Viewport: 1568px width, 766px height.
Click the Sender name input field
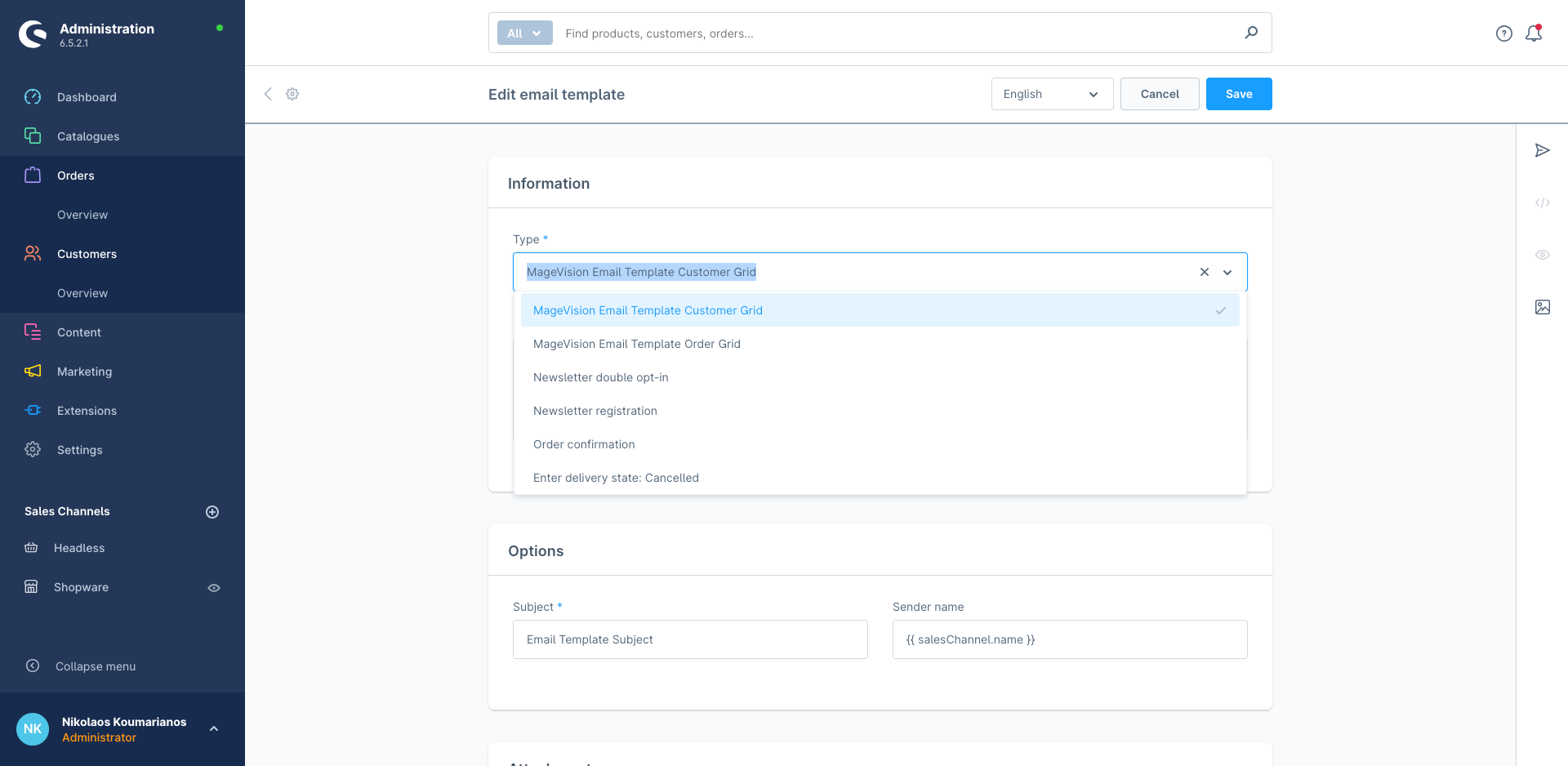pyautogui.click(x=1070, y=639)
